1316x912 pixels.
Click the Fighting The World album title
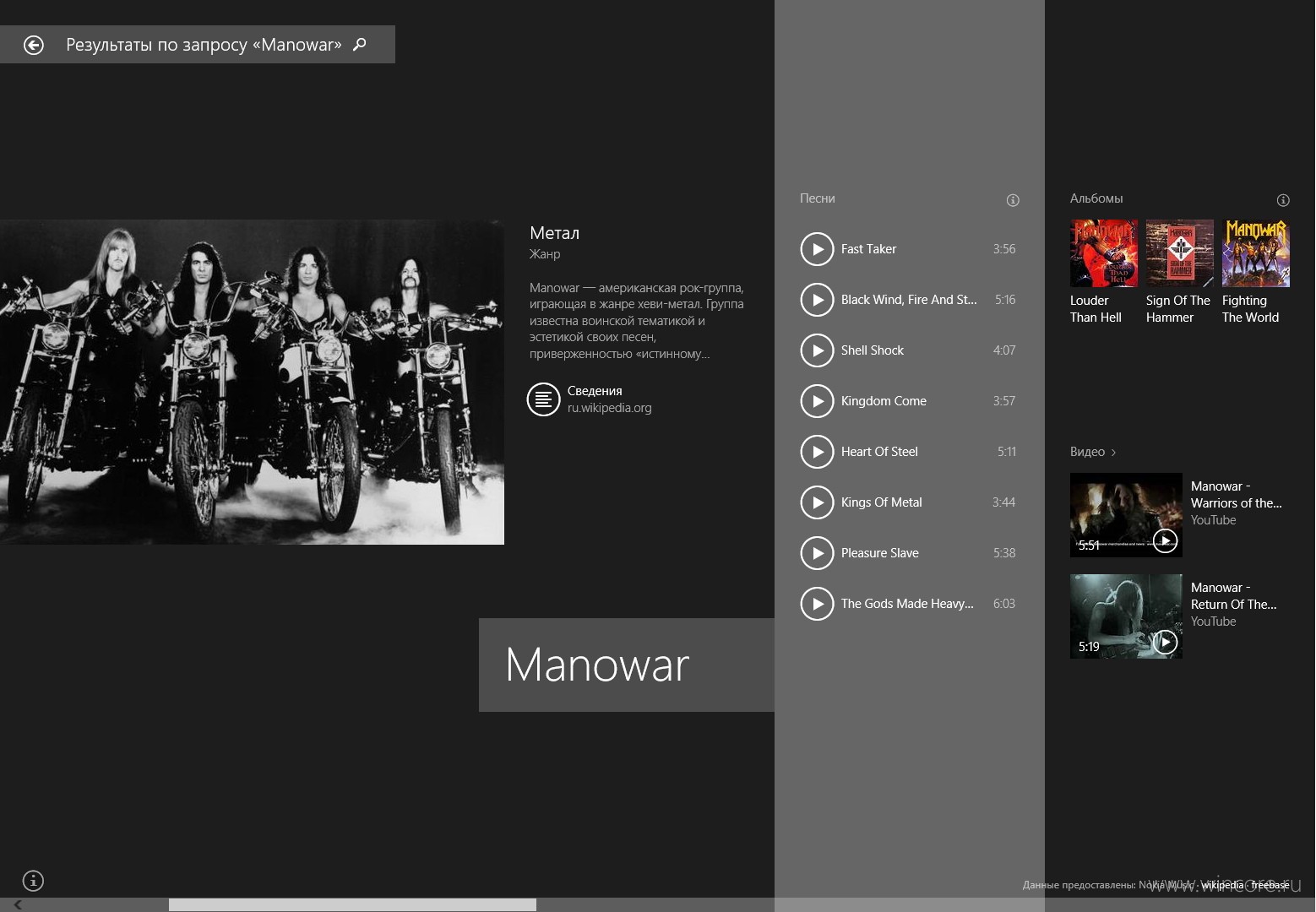click(x=1251, y=309)
